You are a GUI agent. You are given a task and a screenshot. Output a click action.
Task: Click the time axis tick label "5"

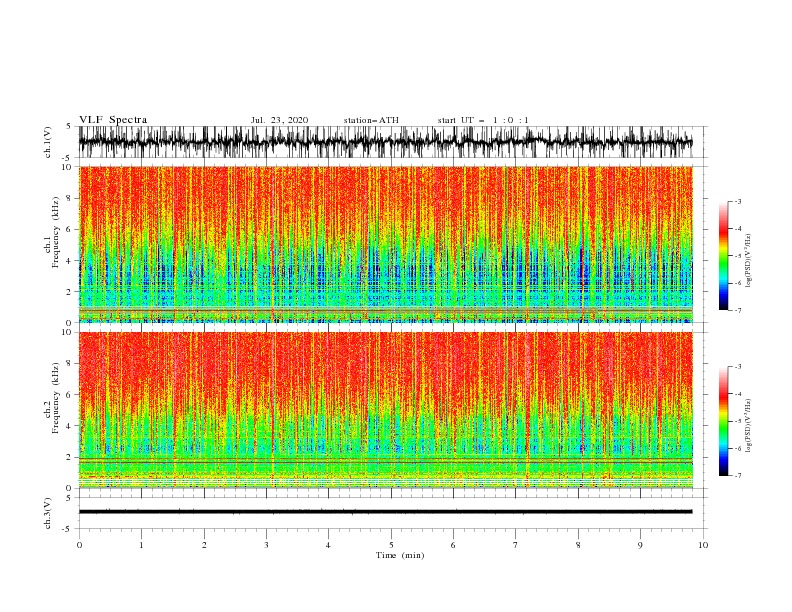391,545
